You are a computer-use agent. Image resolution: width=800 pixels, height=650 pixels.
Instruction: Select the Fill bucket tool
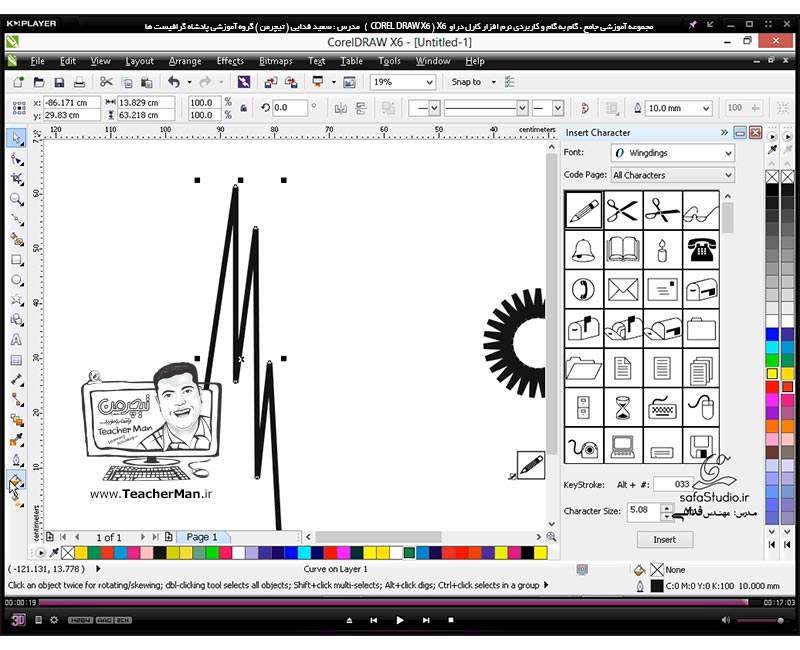click(16, 480)
